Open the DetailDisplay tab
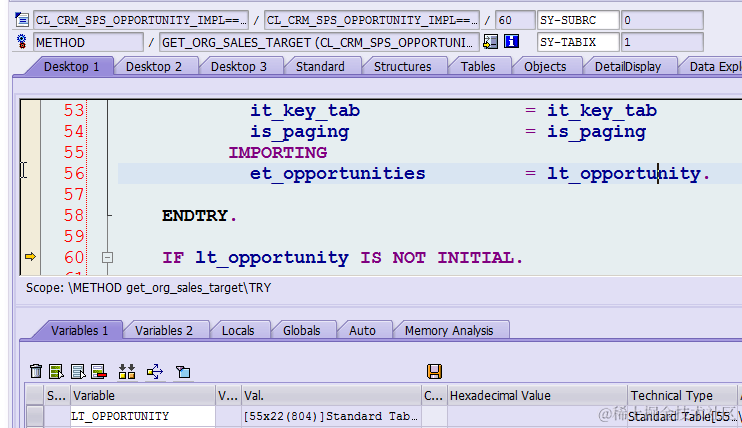The height and width of the screenshot is (428, 742). pyautogui.click(x=628, y=67)
